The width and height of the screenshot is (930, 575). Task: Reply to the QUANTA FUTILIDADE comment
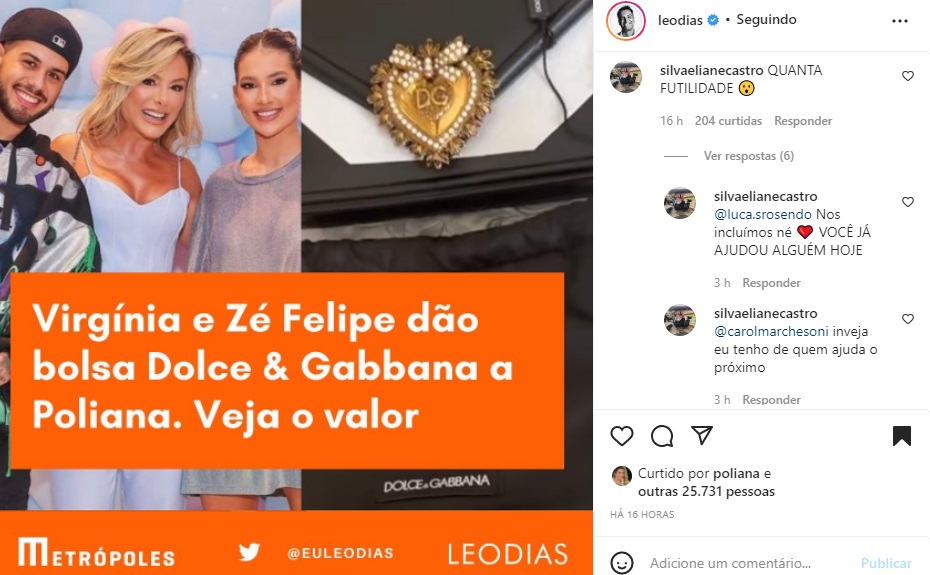803,121
